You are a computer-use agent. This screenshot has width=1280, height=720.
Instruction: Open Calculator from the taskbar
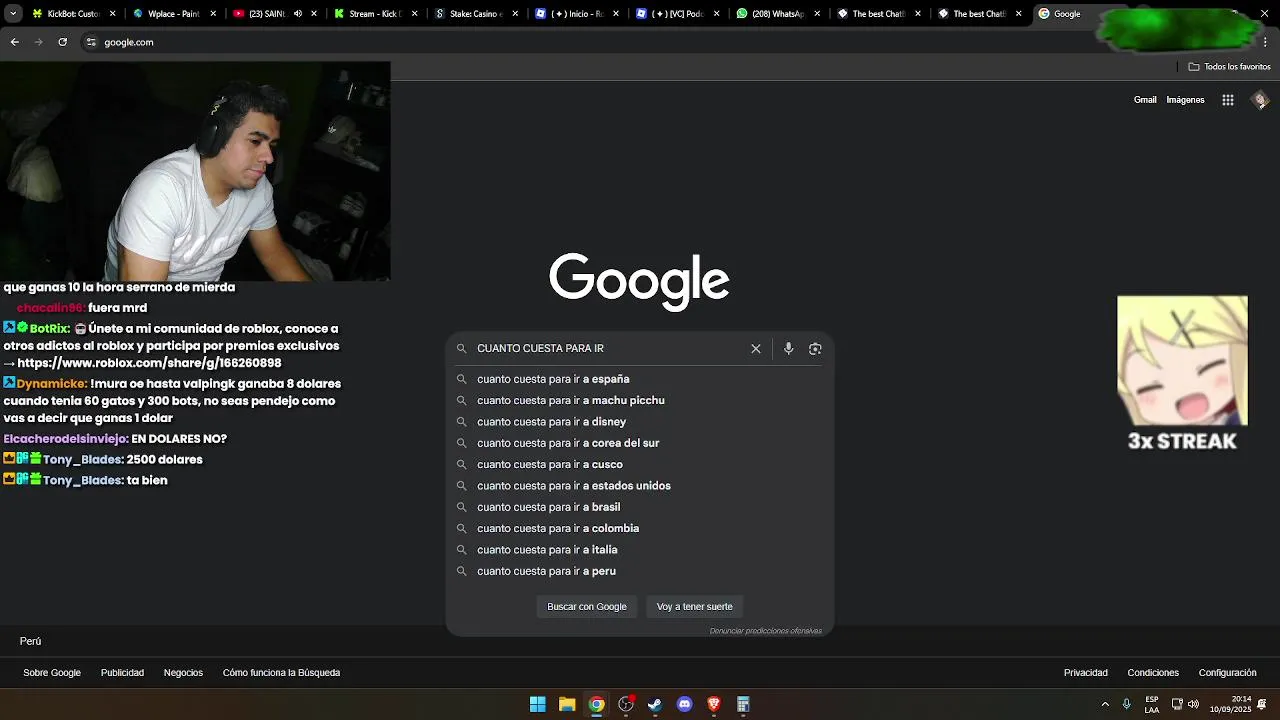coord(743,704)
